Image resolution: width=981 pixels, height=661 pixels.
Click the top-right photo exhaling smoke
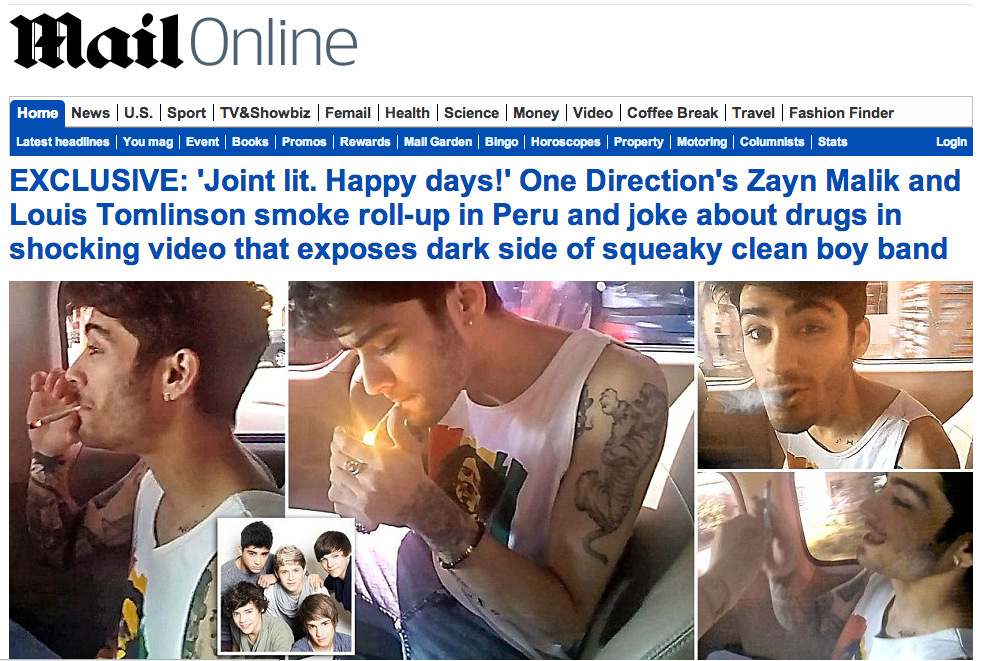click(835, 375)
